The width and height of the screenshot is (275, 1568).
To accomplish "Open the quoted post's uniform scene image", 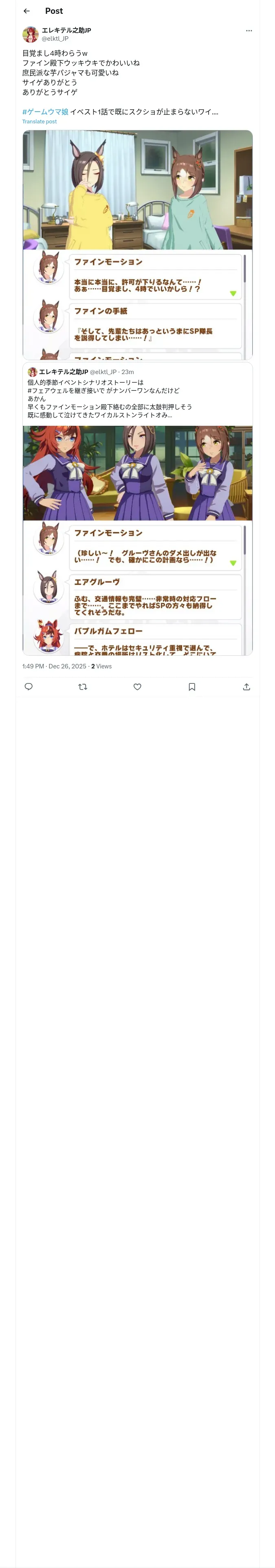I will pyautogui.click(x=138, y=541).
